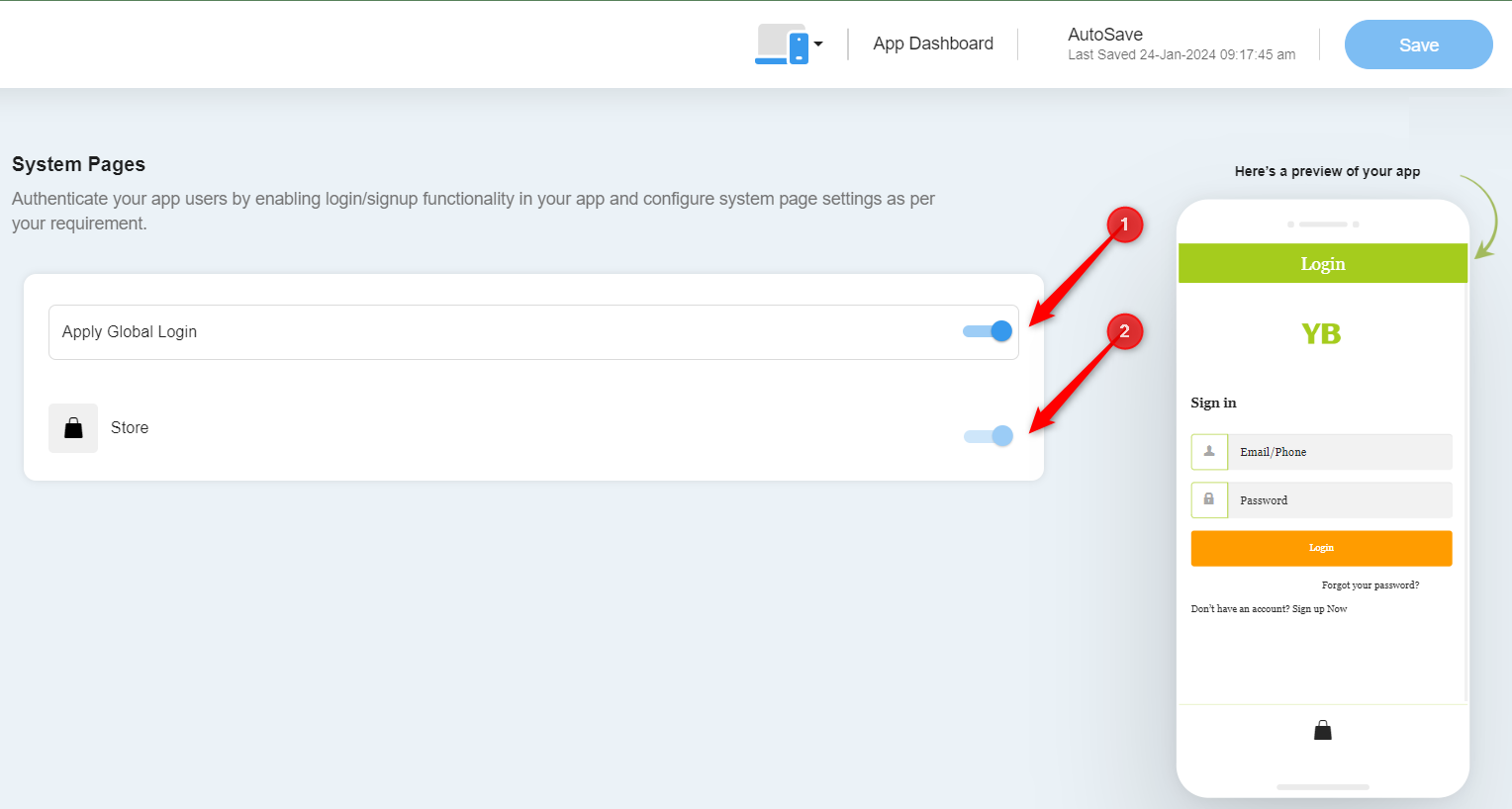The image size is (1512, 809).
Task: Click the user icon in the Email/Phone field
Action: tap(1208, 451)
